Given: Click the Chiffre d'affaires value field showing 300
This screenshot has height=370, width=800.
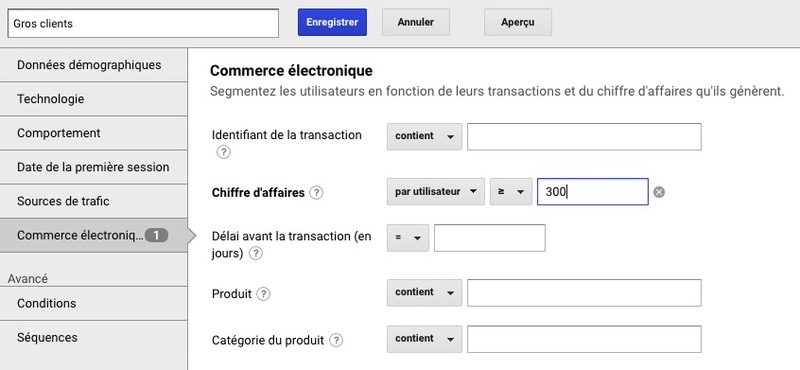Looking at the screenshot, I should [593, 192].
